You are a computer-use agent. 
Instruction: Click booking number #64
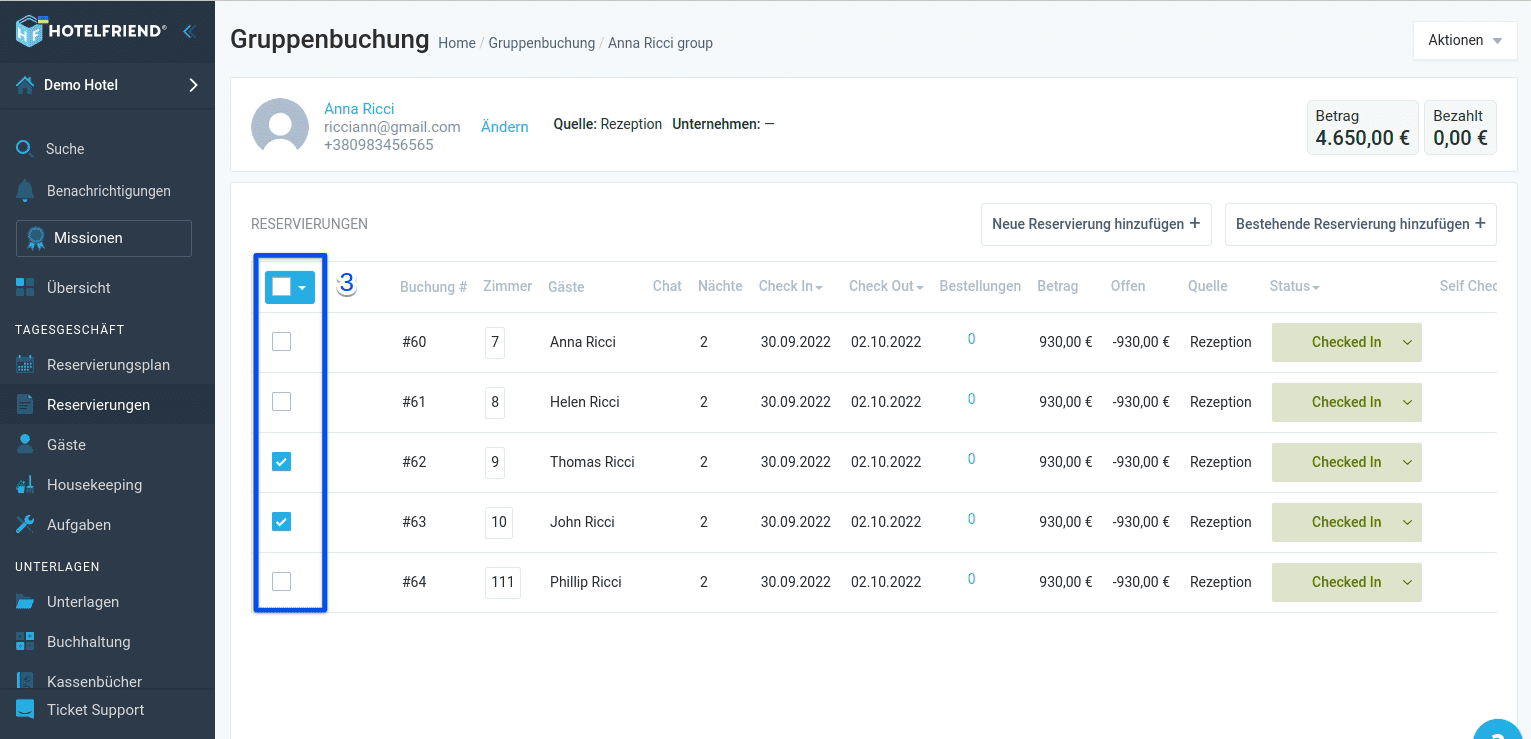click(x=414, y=582)
